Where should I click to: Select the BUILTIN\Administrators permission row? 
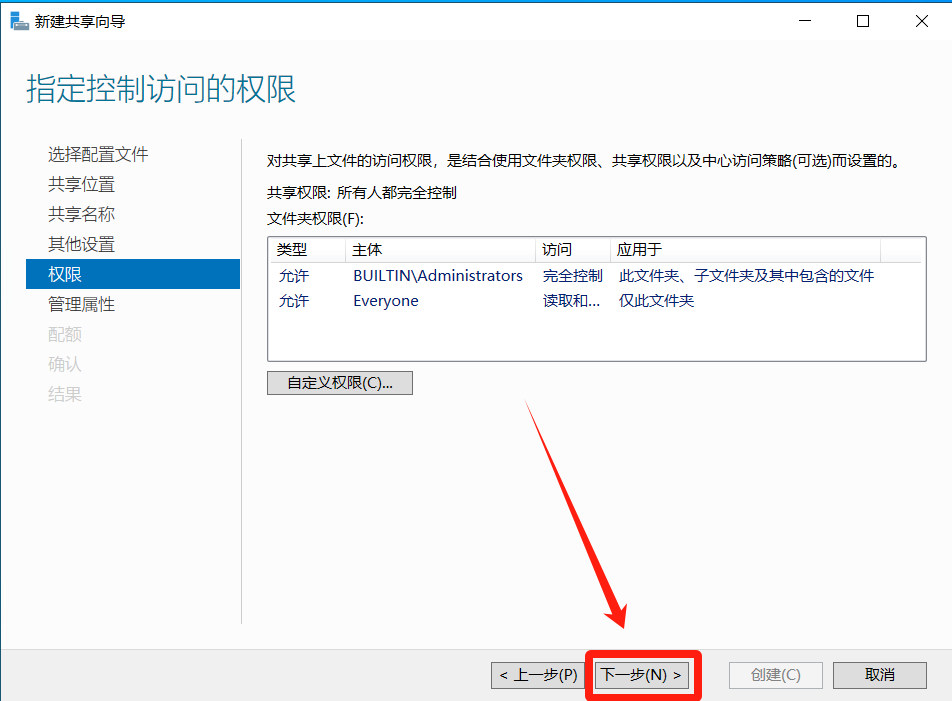437,276
